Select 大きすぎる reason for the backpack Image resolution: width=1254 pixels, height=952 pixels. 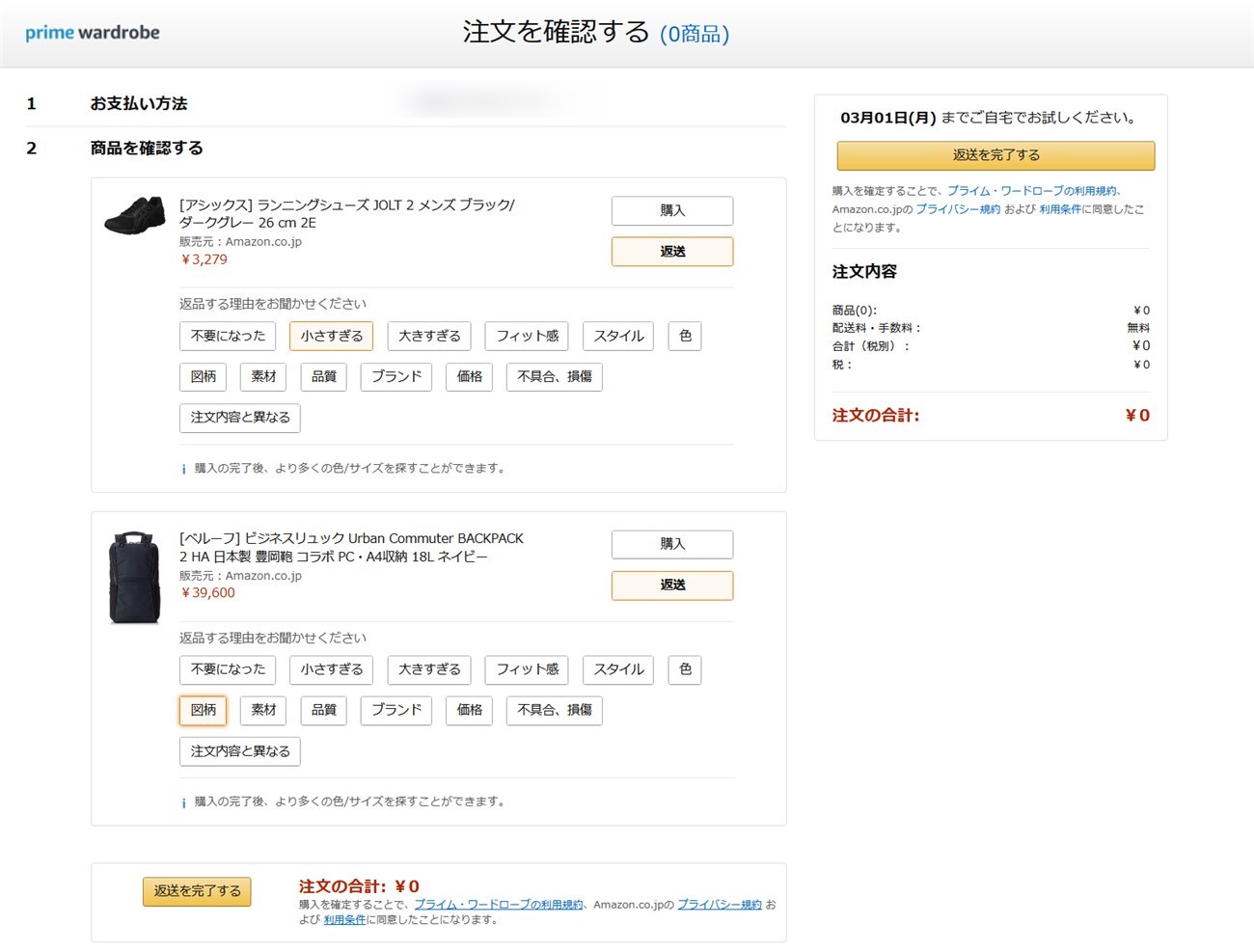coord(429,669)
